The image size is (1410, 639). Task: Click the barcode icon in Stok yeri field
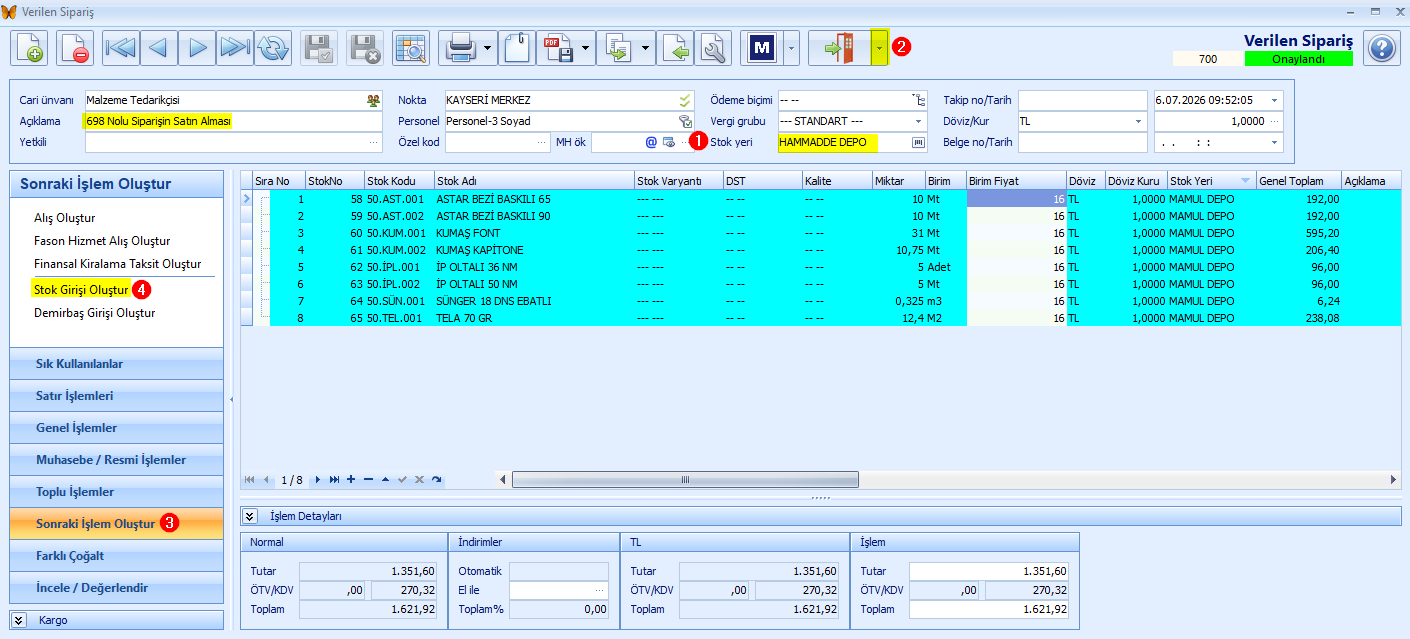918,142
